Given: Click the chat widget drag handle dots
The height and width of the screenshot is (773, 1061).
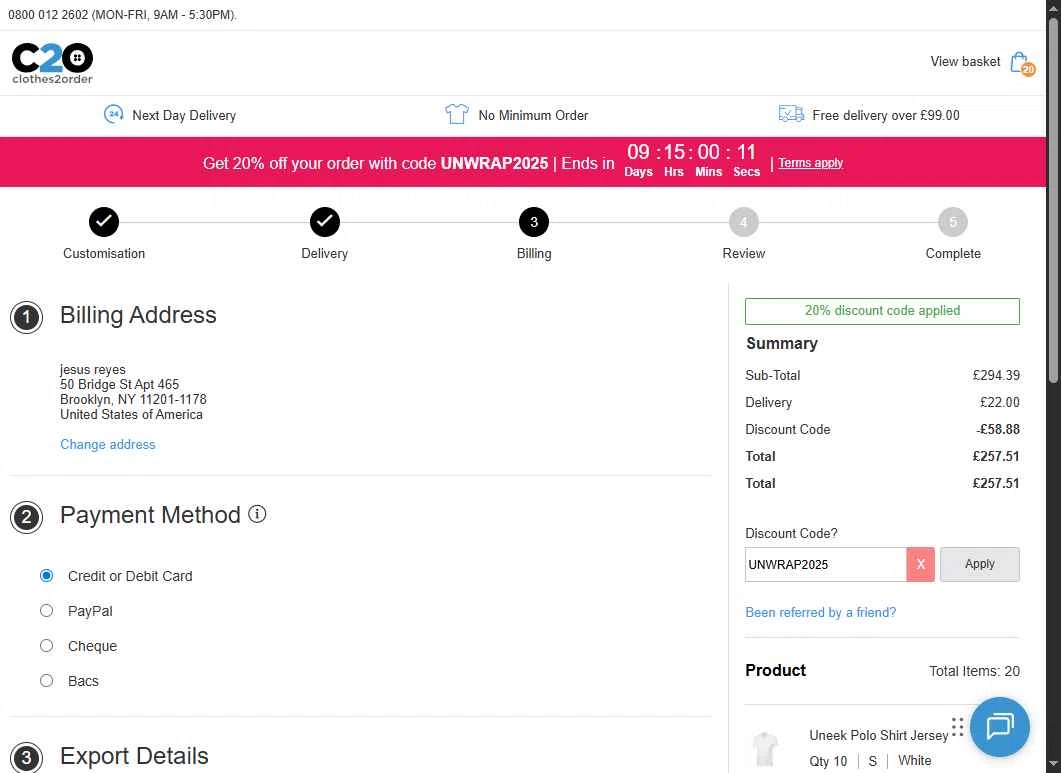Looking at the screenshot, I should (957, 727).
